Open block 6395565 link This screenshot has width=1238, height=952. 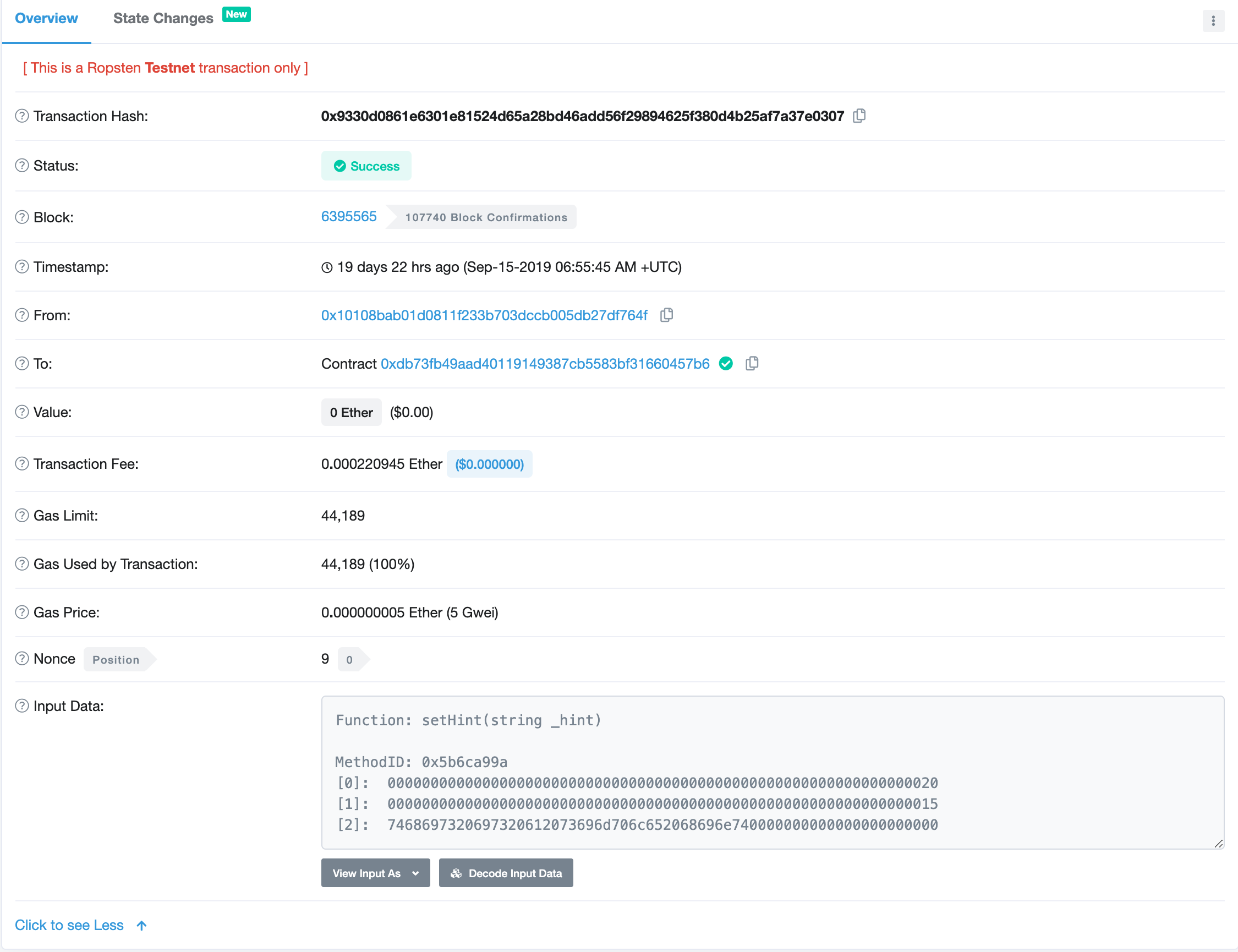pyautogui.click(x=348, y=216)
